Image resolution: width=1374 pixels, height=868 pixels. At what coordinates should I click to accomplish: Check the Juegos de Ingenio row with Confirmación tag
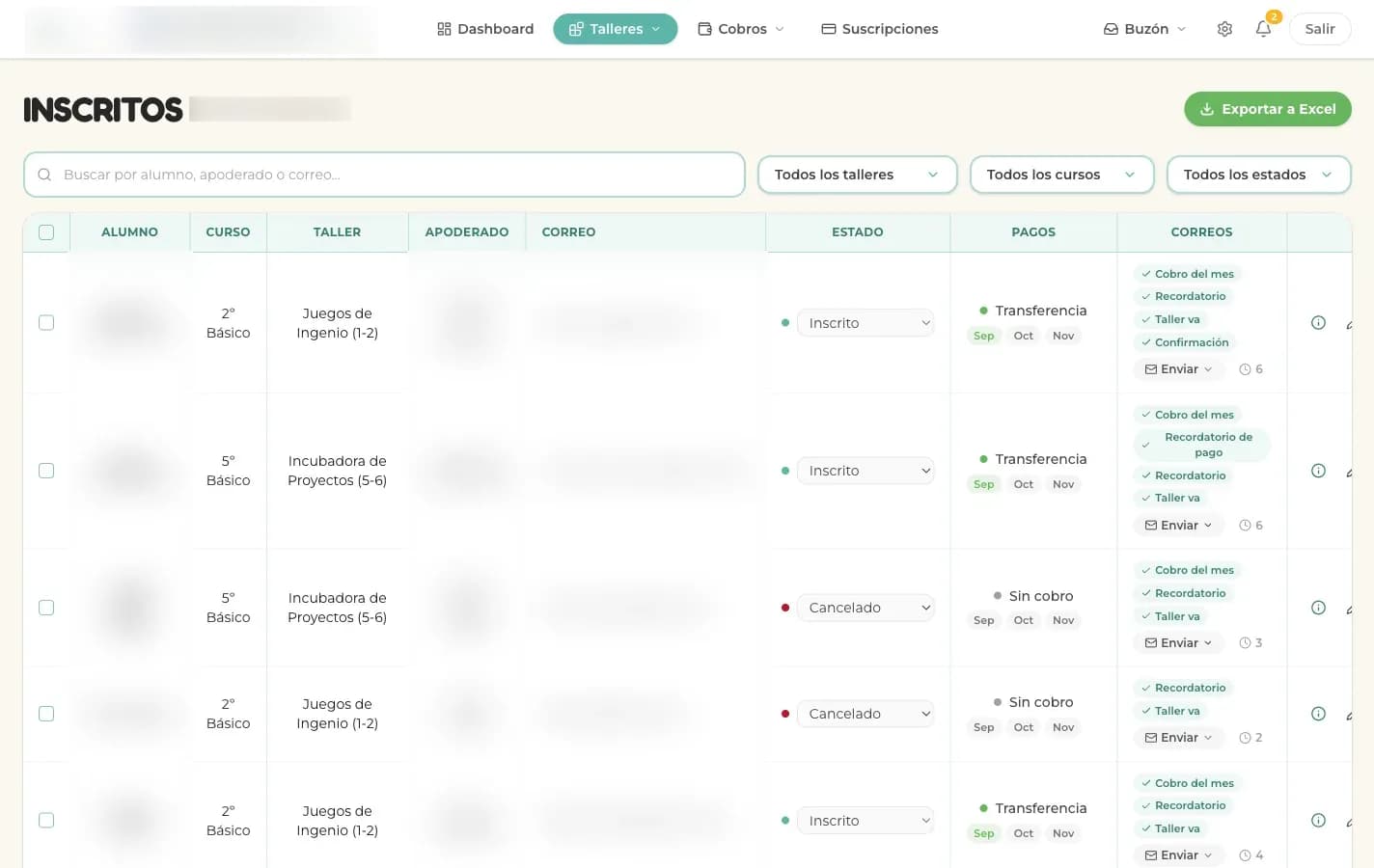pyautogui.click(x=46, y=323)
